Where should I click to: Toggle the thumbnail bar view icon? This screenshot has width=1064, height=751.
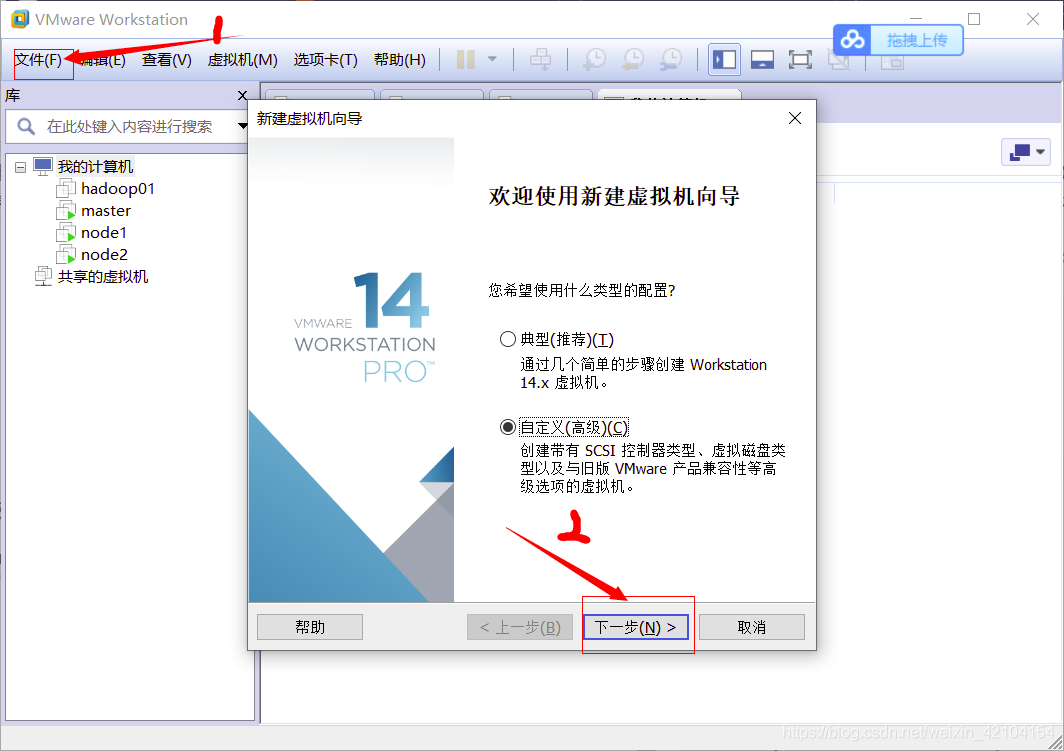click(x=762, y=60)
